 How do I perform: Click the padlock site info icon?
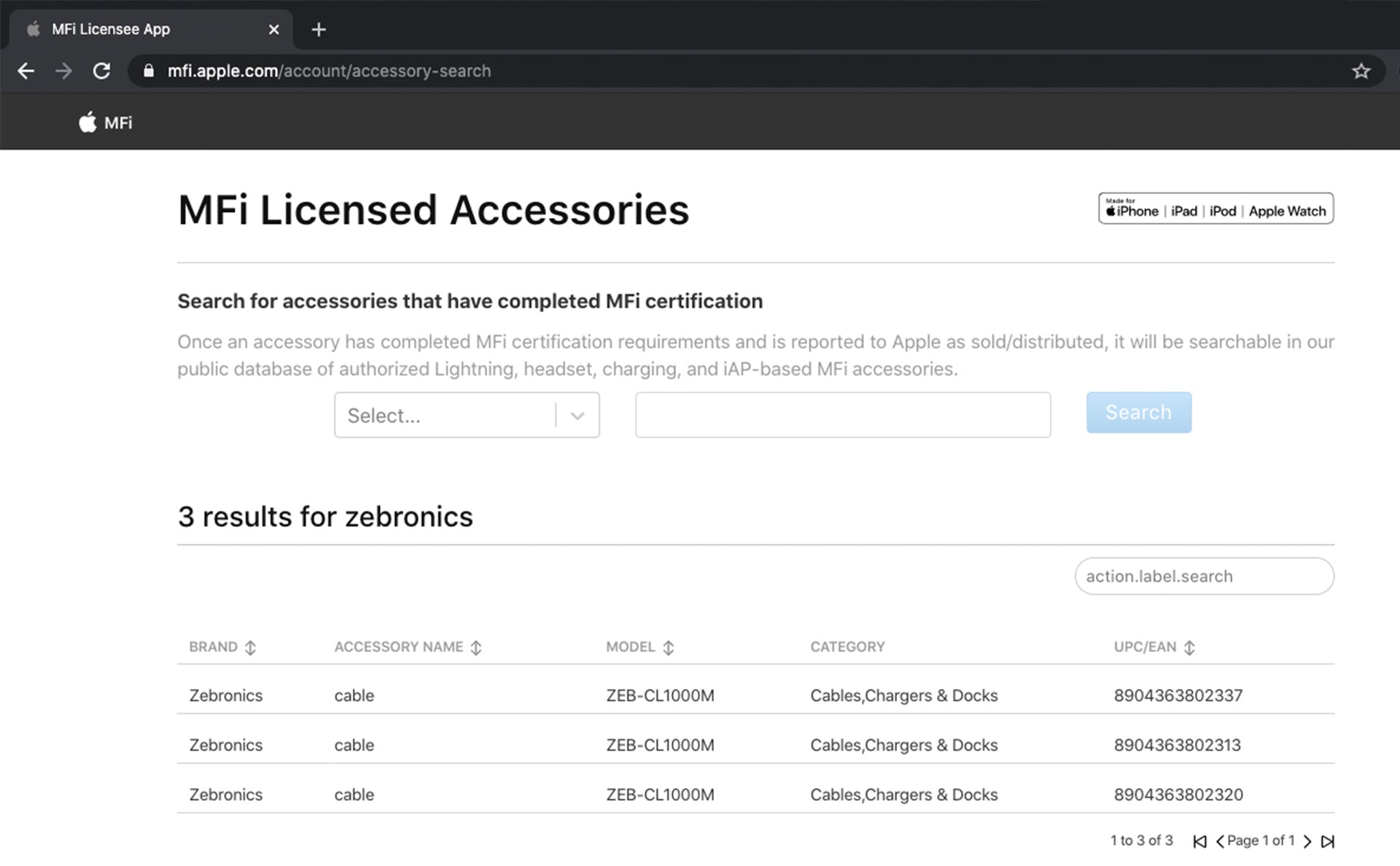click(149, 71)
